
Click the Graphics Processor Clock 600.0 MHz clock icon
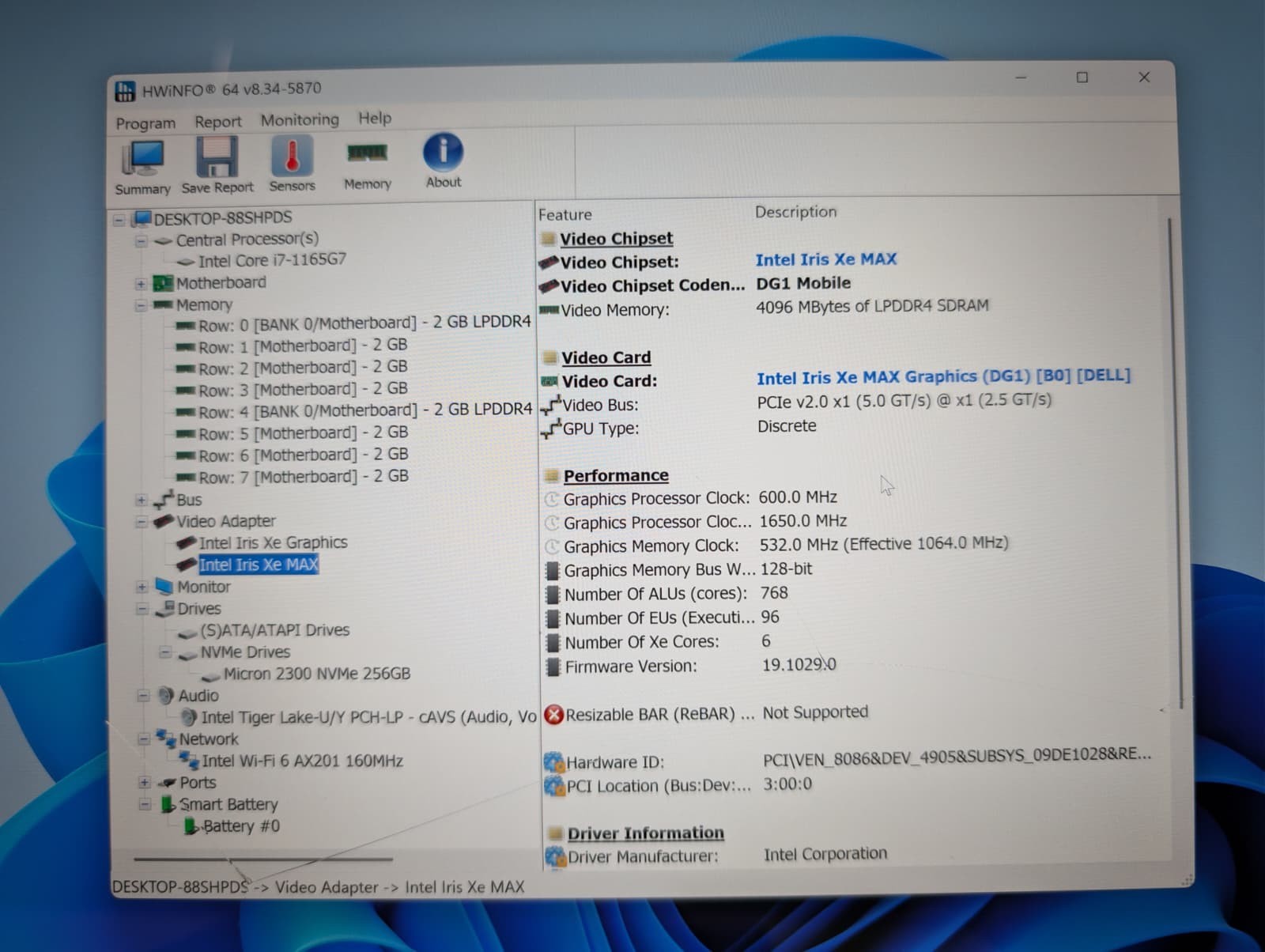(553, 499)
